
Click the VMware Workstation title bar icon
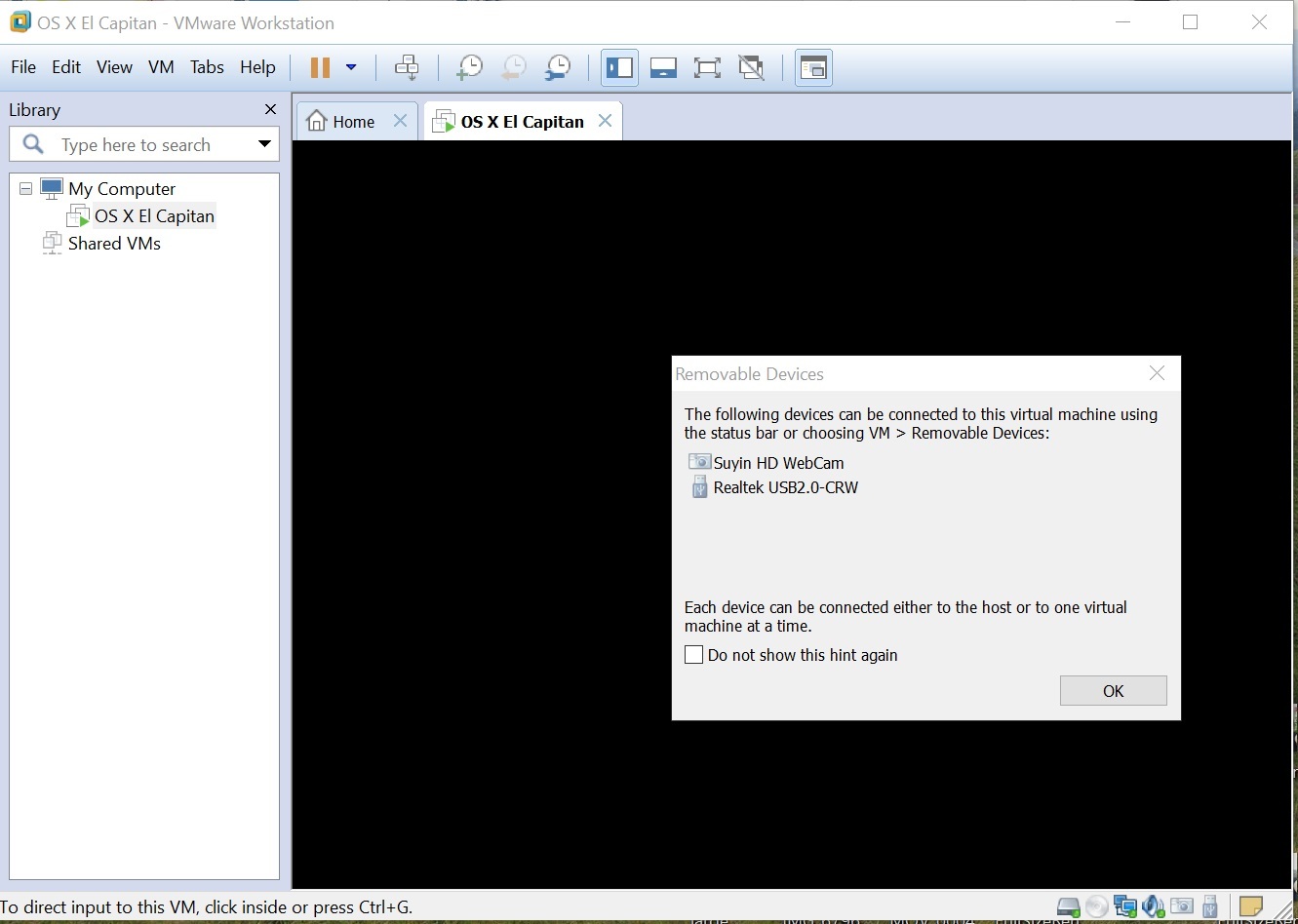click(20, 21)
